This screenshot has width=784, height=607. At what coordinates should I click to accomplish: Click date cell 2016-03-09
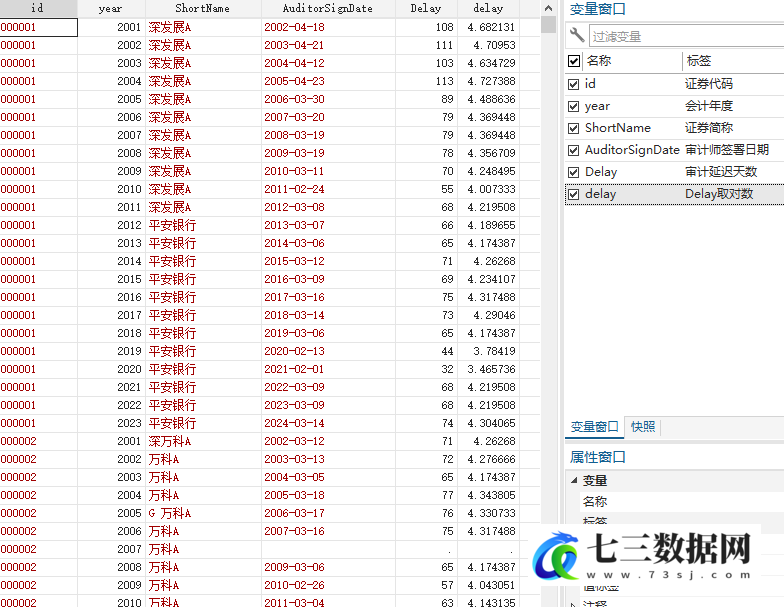tap(294, 280)
